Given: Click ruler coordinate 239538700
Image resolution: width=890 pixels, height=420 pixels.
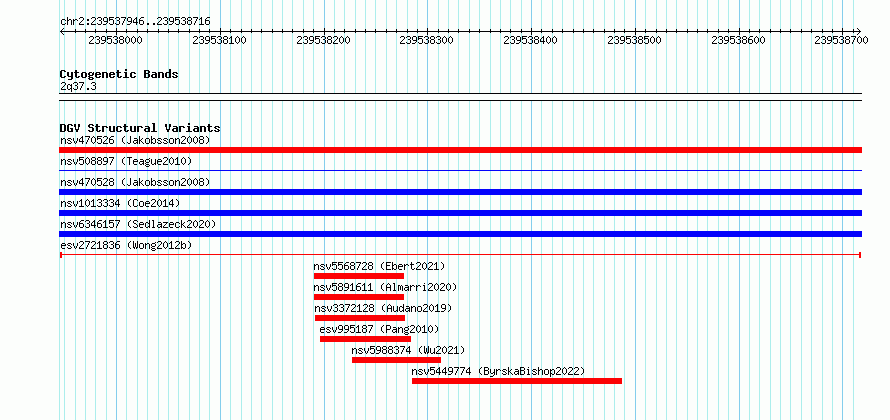Looking at the screenshot, I should (842, 40).
